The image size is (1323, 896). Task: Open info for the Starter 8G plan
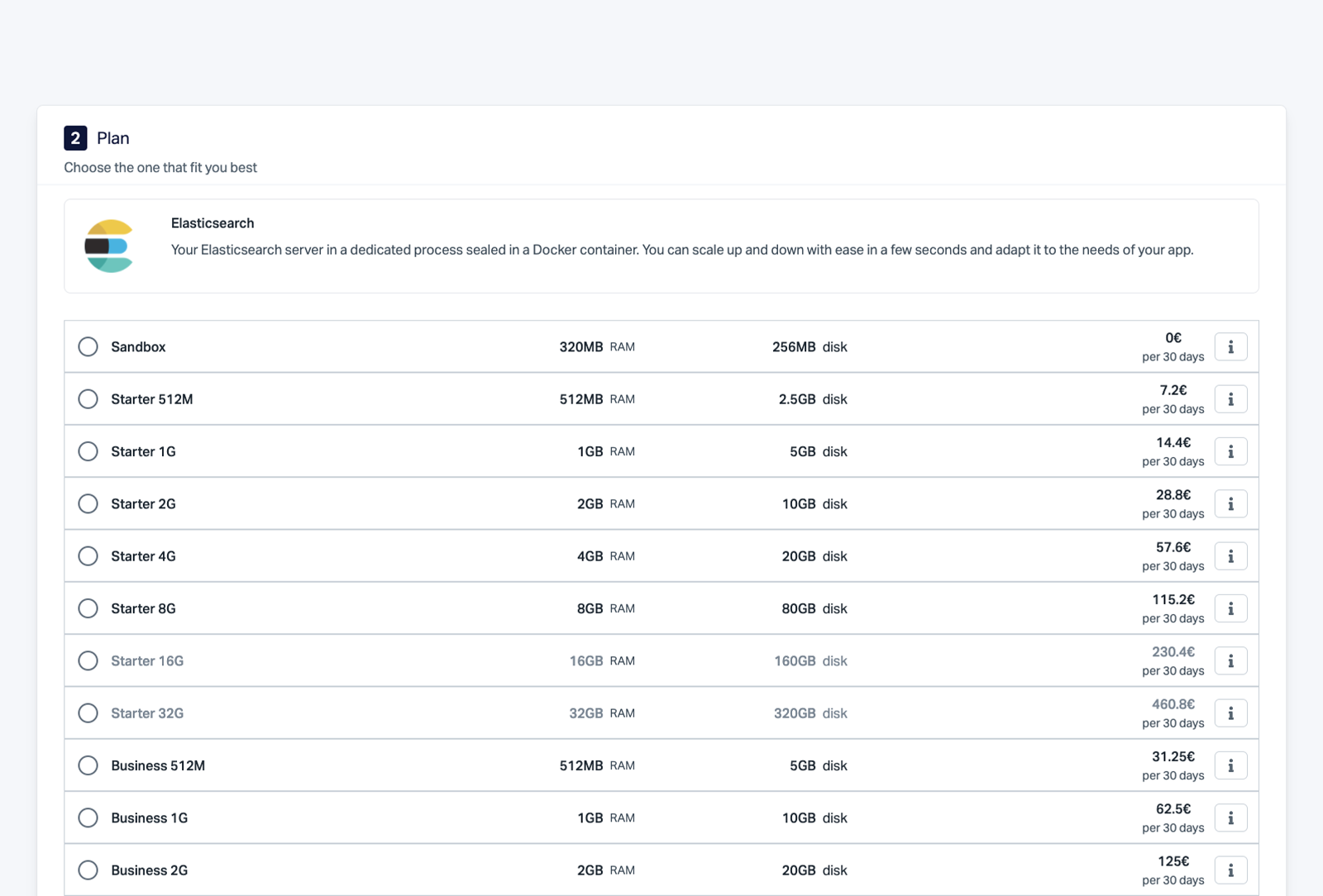1230,608
